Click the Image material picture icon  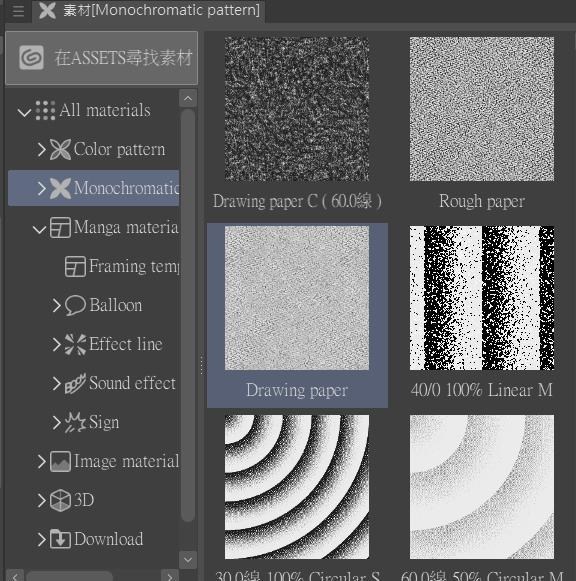coord(60,462)
